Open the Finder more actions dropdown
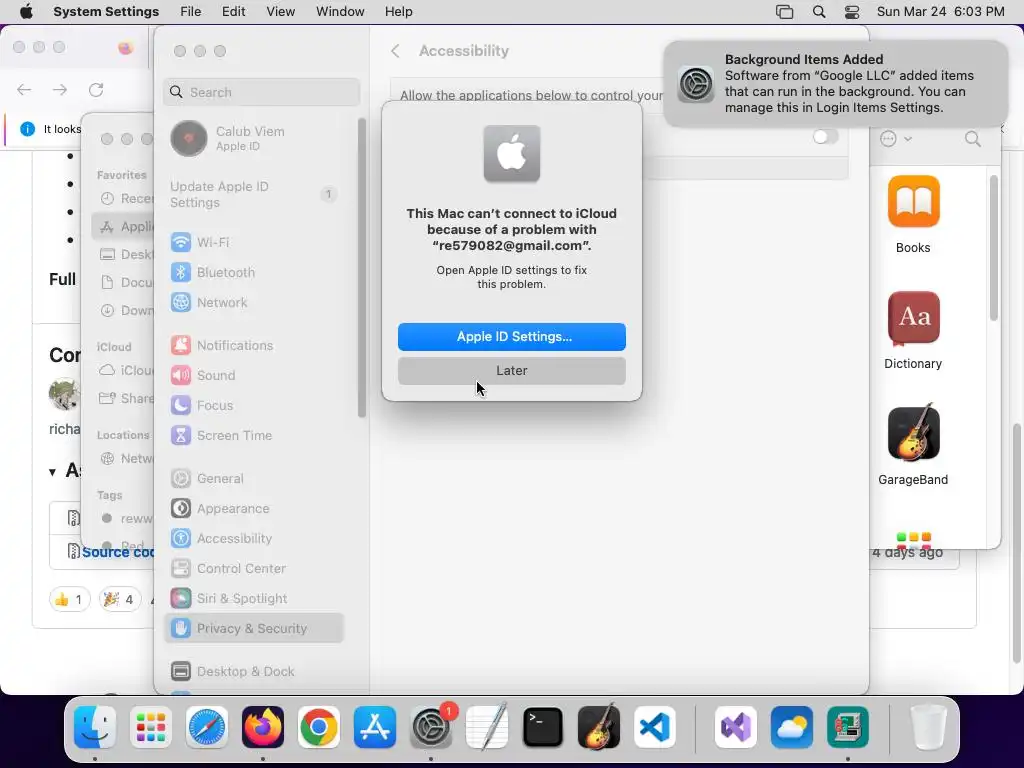This screenshot has height=768, width=1024. (x=895, y=138)
